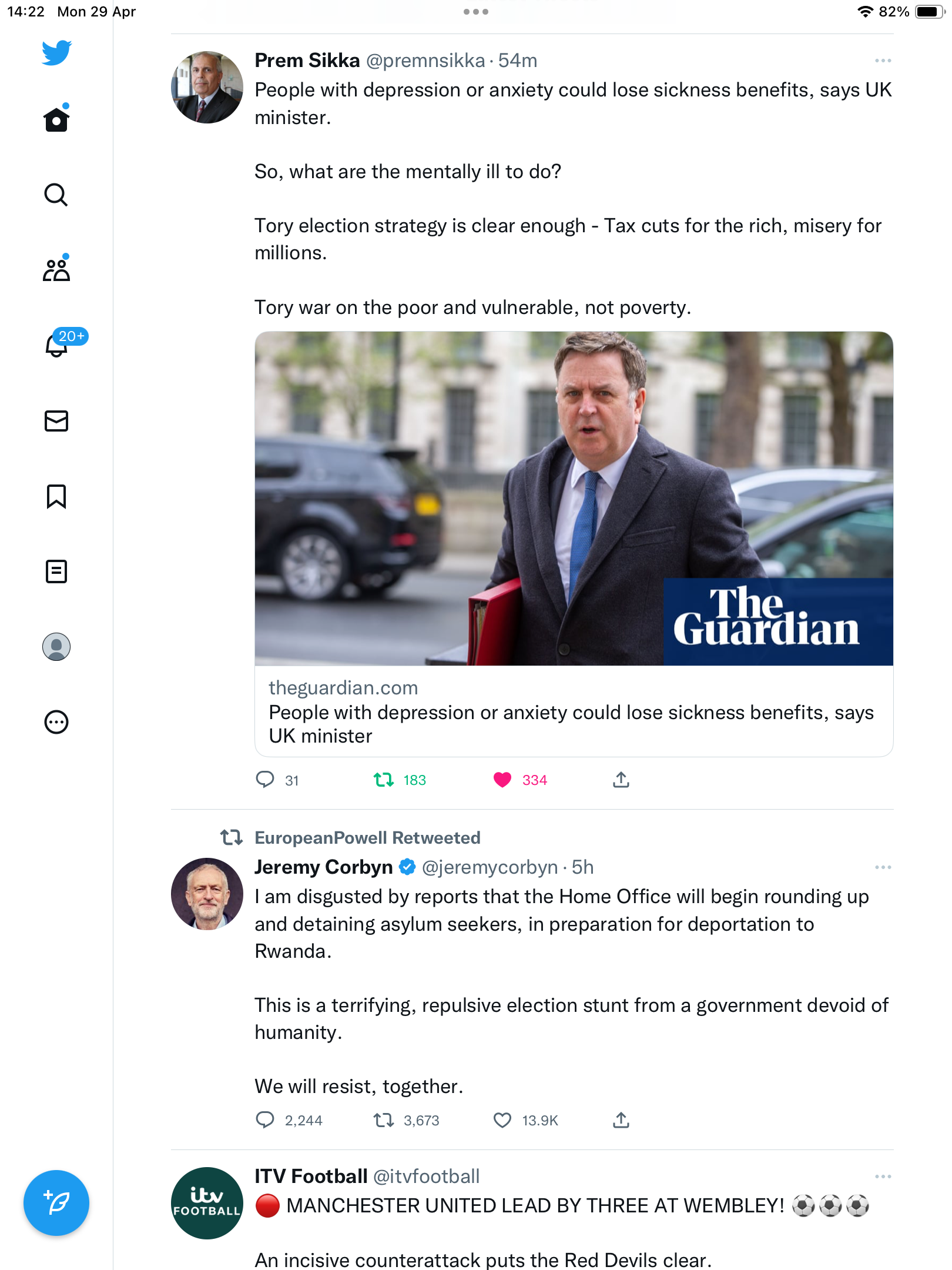Undo retweet on Prem Sikka's tweet

point(384,780)
